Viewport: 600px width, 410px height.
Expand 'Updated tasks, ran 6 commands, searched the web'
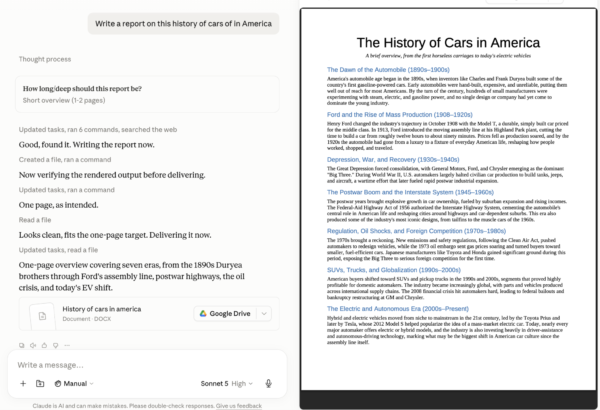98,129
